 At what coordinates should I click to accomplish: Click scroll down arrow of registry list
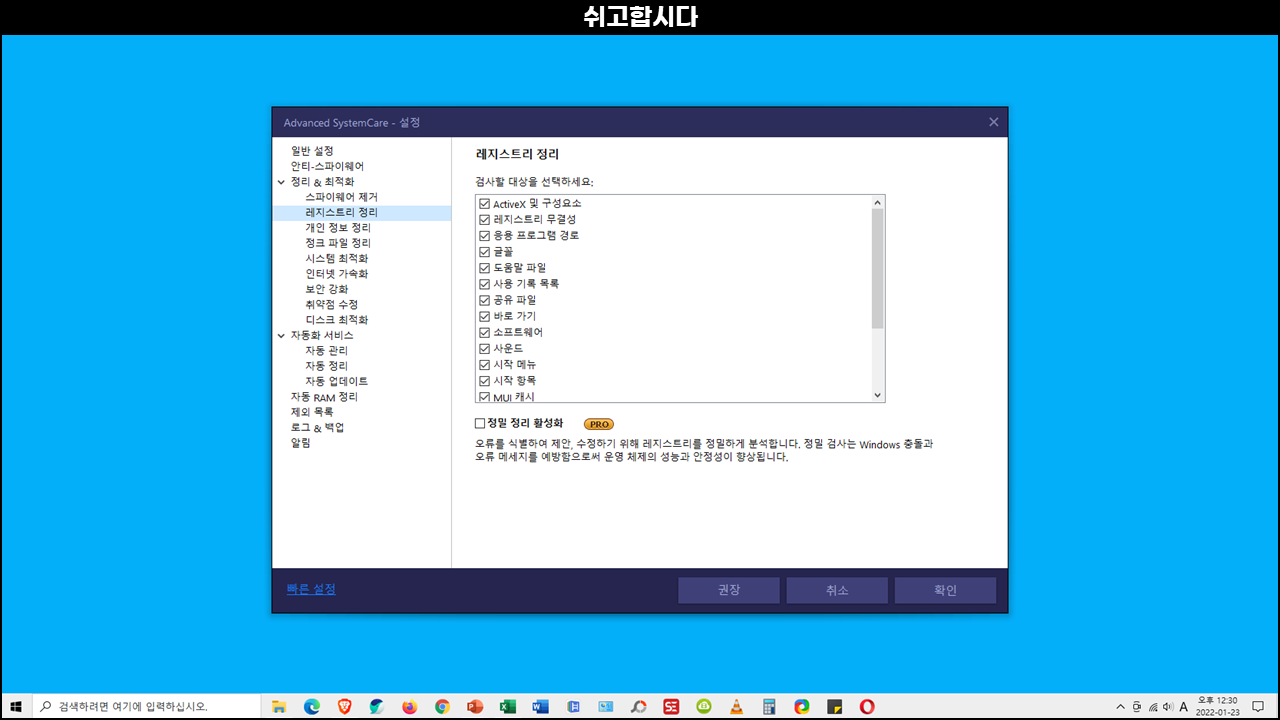pyautogui.click(x=878, y=395)
